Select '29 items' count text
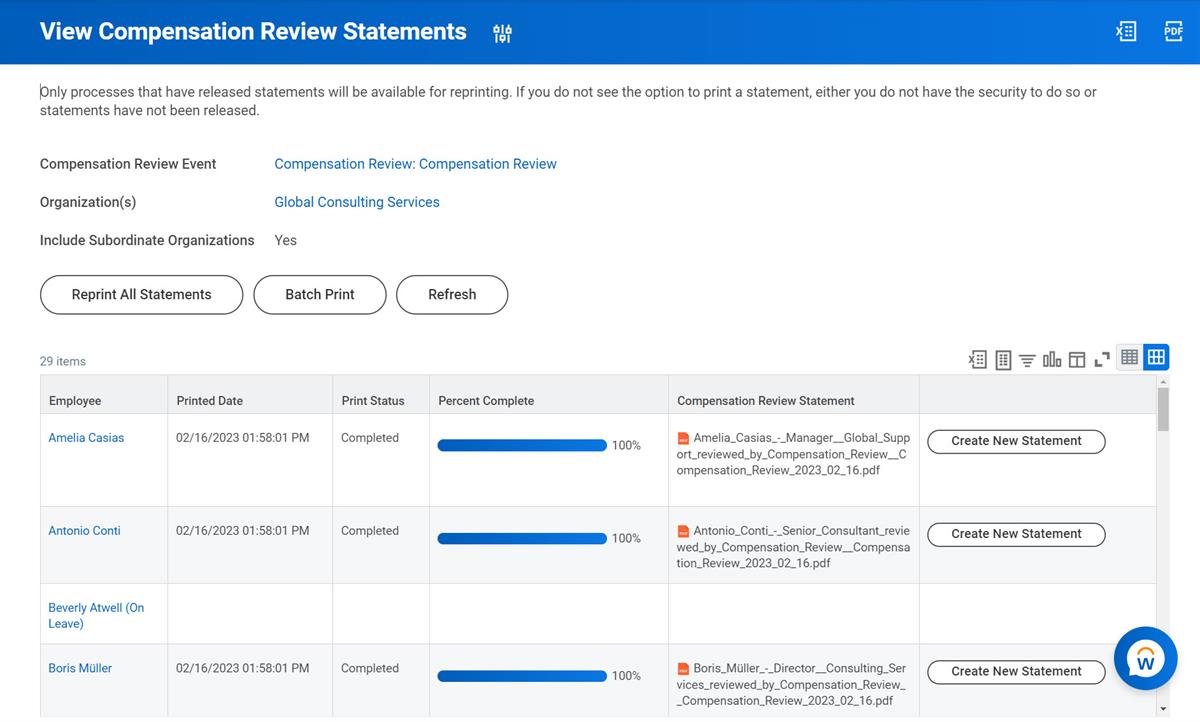The width and height of the screenshot is (1200, 722). coord(63,361)
